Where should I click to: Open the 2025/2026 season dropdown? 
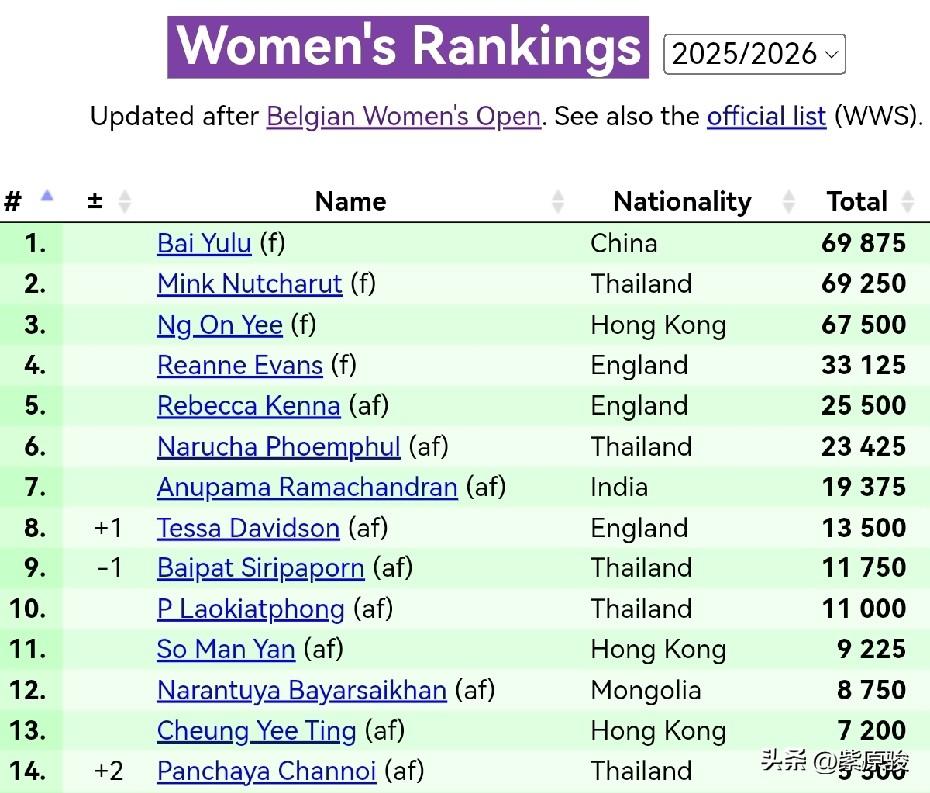(754, 53)
